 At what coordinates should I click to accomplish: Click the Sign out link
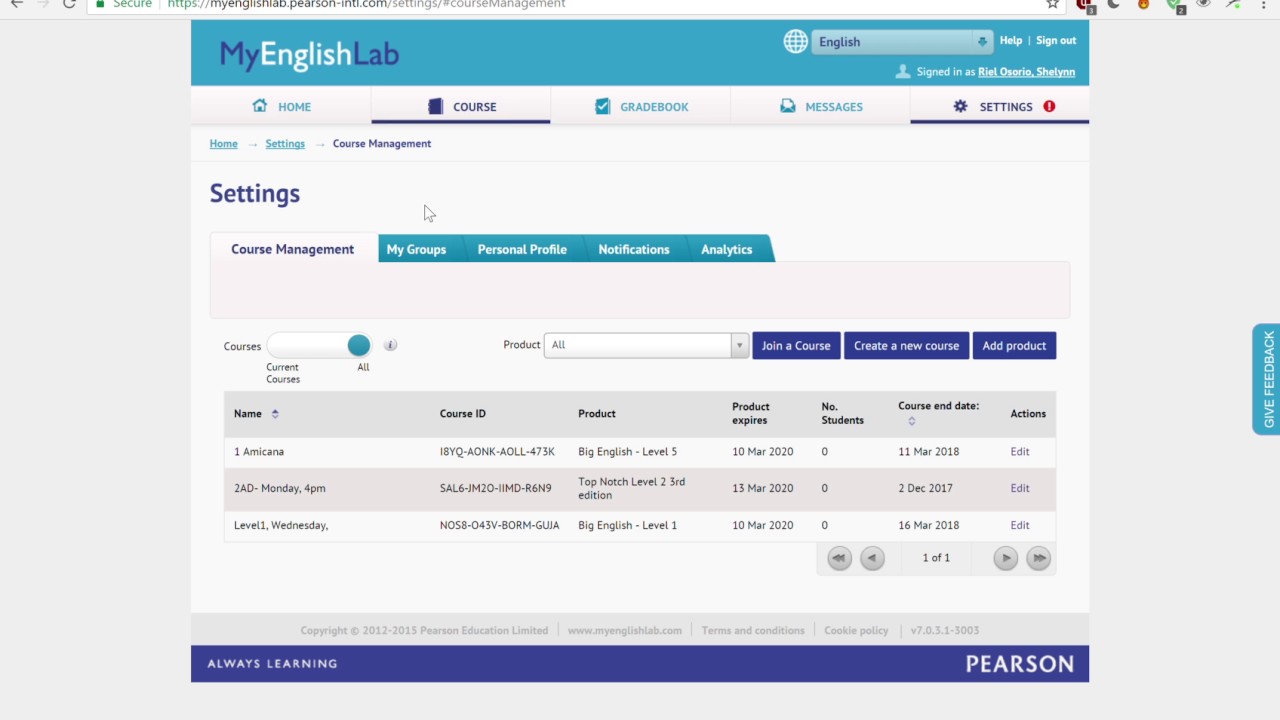point(1056,40)
